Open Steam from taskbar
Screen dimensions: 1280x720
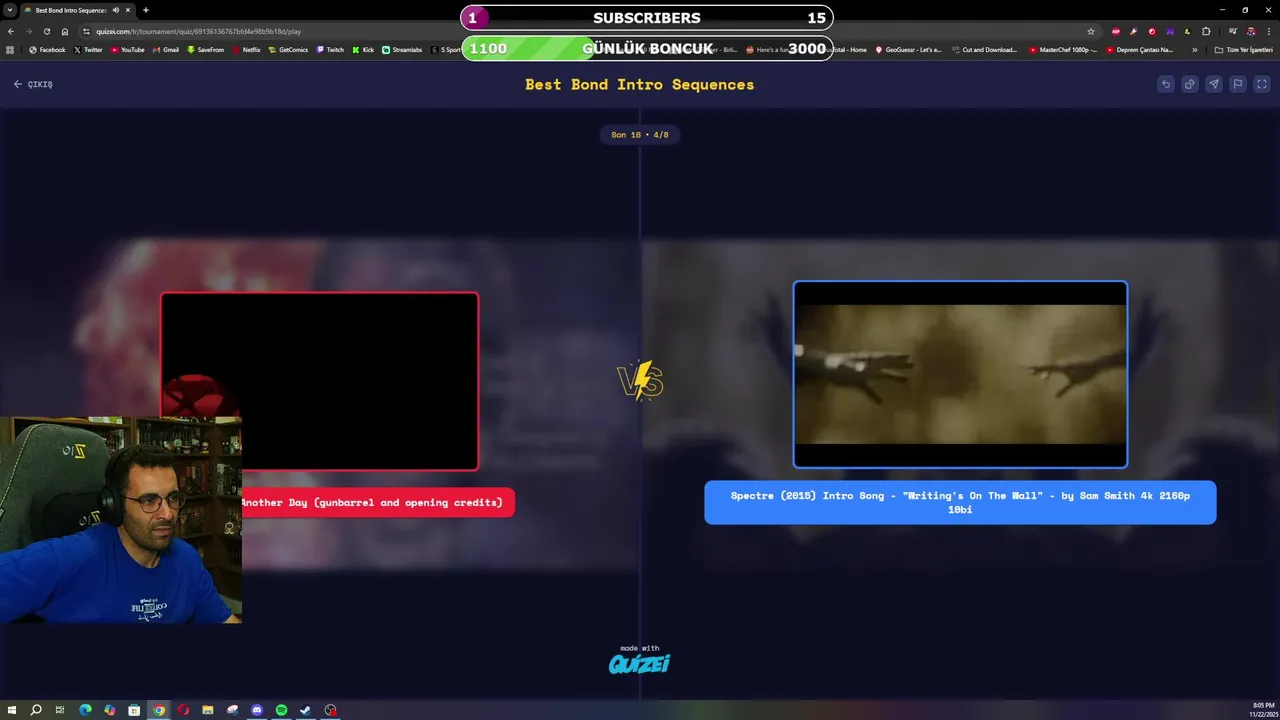[x=306, y=710]
